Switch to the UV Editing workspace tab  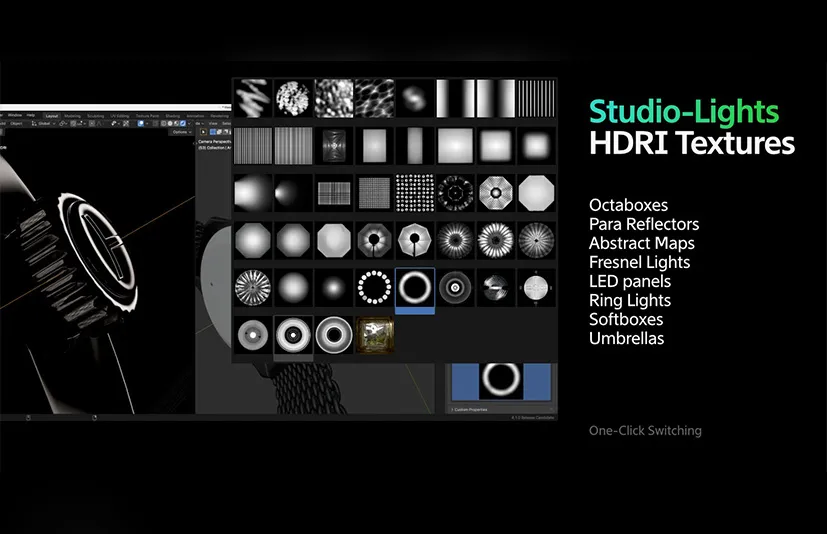tap(120, 116)
